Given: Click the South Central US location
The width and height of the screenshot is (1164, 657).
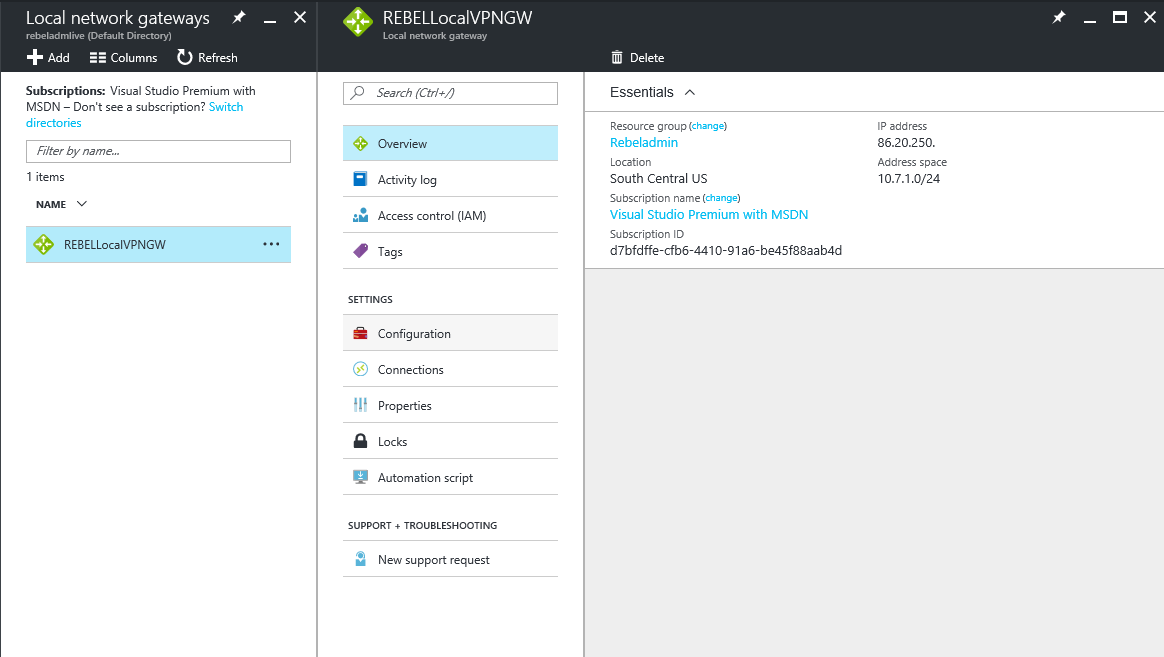Looking at the screenshot, I should pos(658,178).
